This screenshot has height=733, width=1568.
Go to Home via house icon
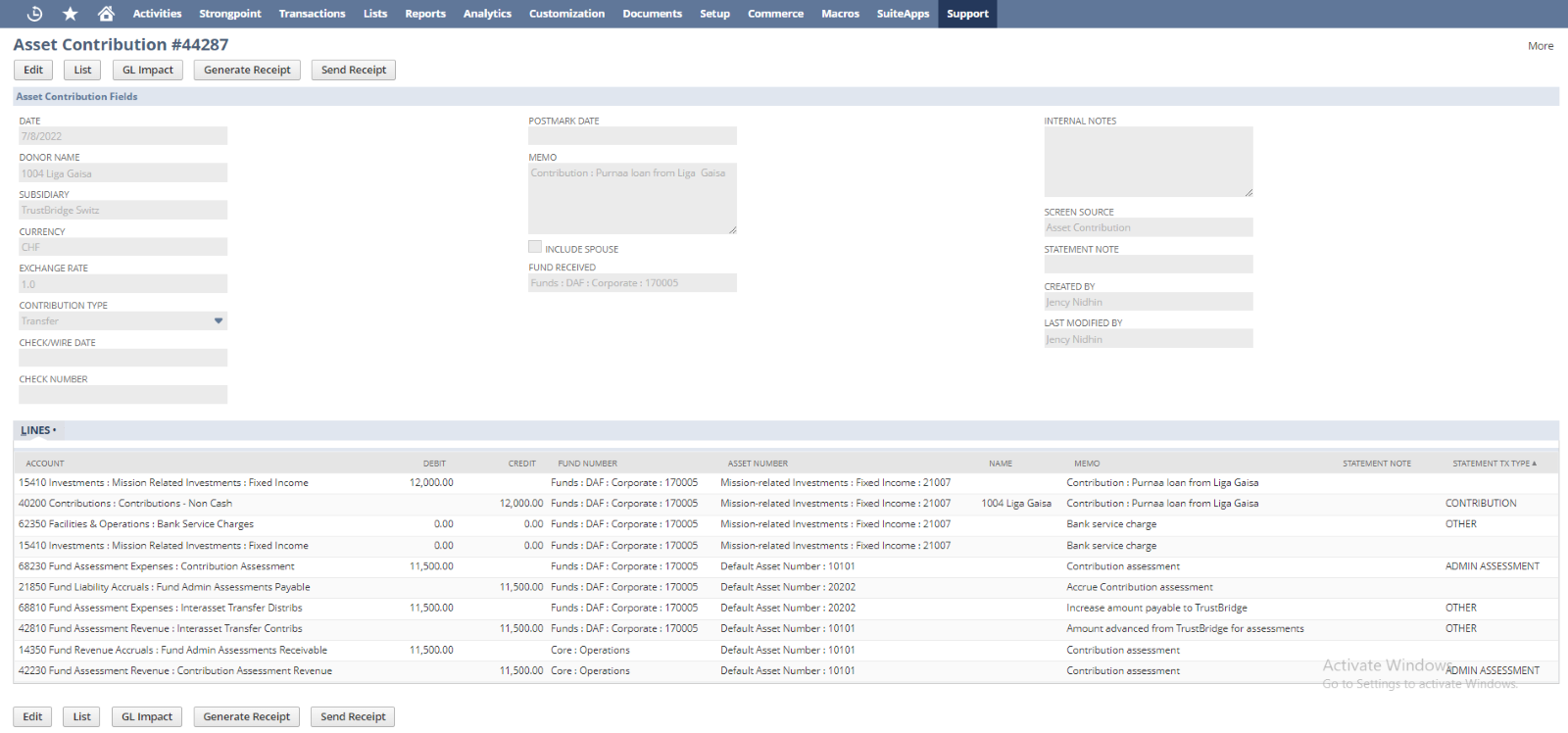106,14
